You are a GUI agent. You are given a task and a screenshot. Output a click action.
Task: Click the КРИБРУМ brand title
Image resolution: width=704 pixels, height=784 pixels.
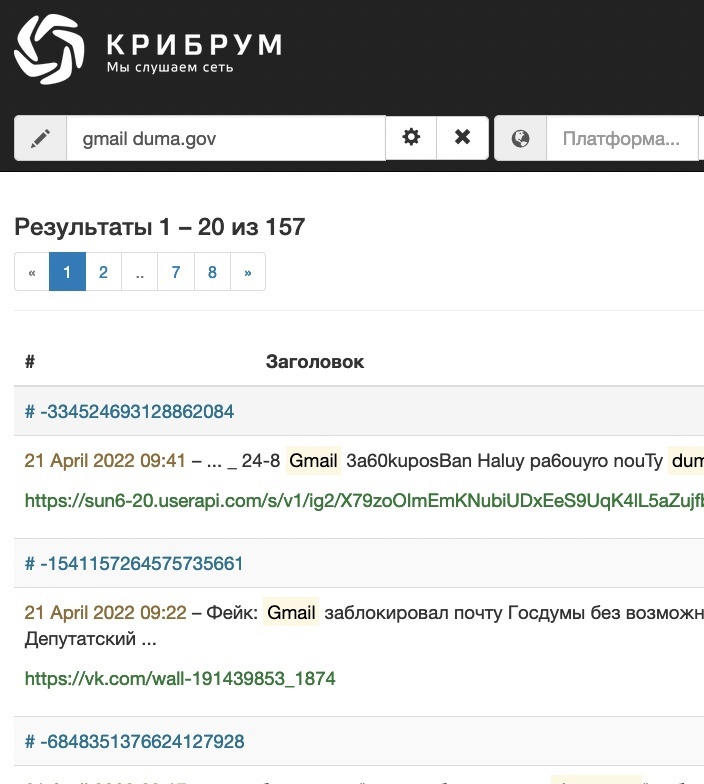[x=194, y=45]
